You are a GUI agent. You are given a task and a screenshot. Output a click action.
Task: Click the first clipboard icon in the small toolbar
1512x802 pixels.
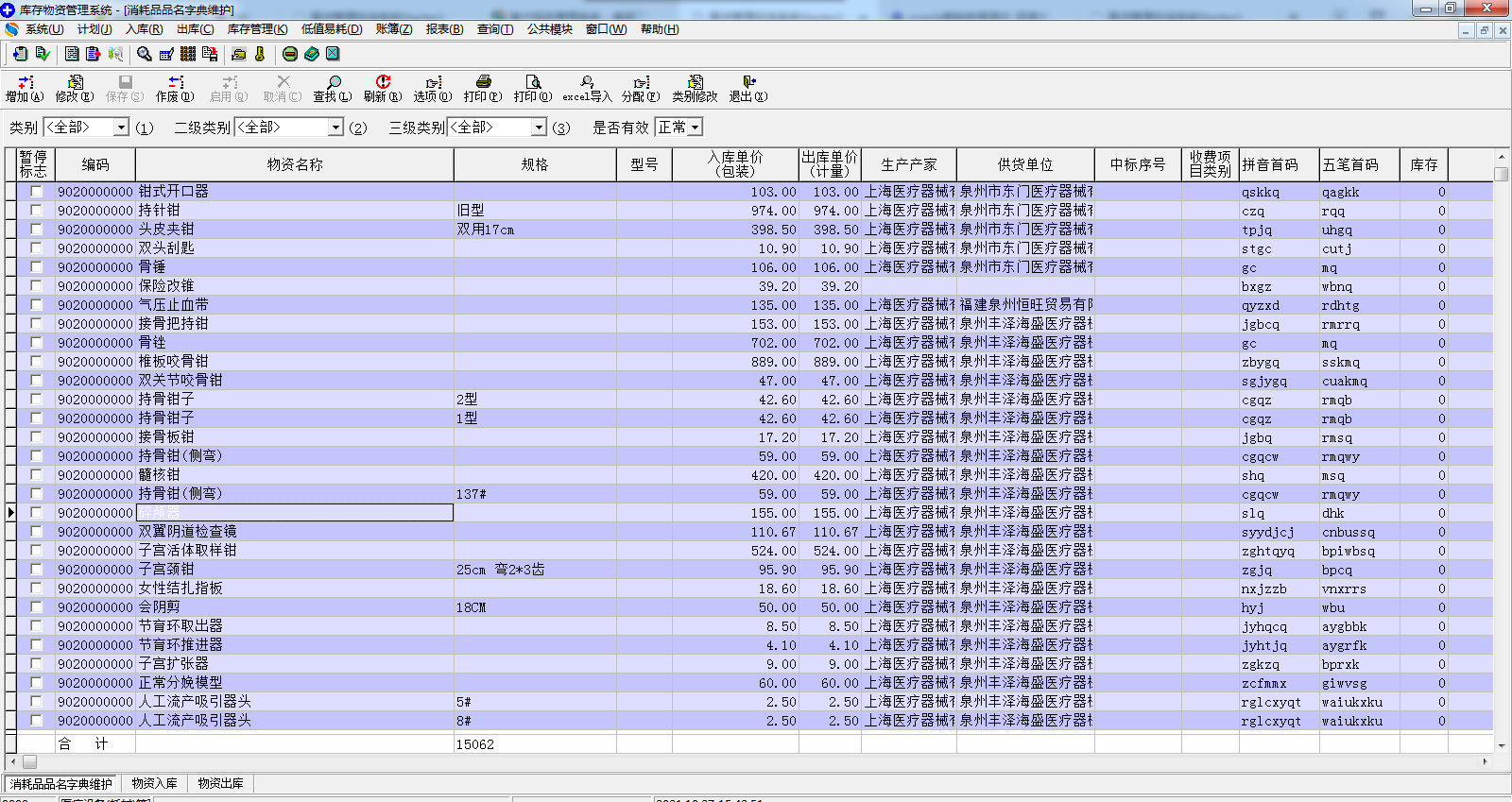click(20, 54)
